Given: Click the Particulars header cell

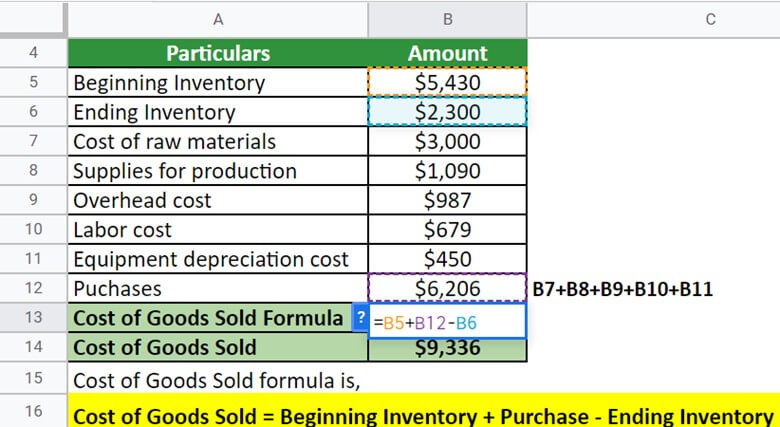Looking at the screenshot, I should (x=218, y=53).
